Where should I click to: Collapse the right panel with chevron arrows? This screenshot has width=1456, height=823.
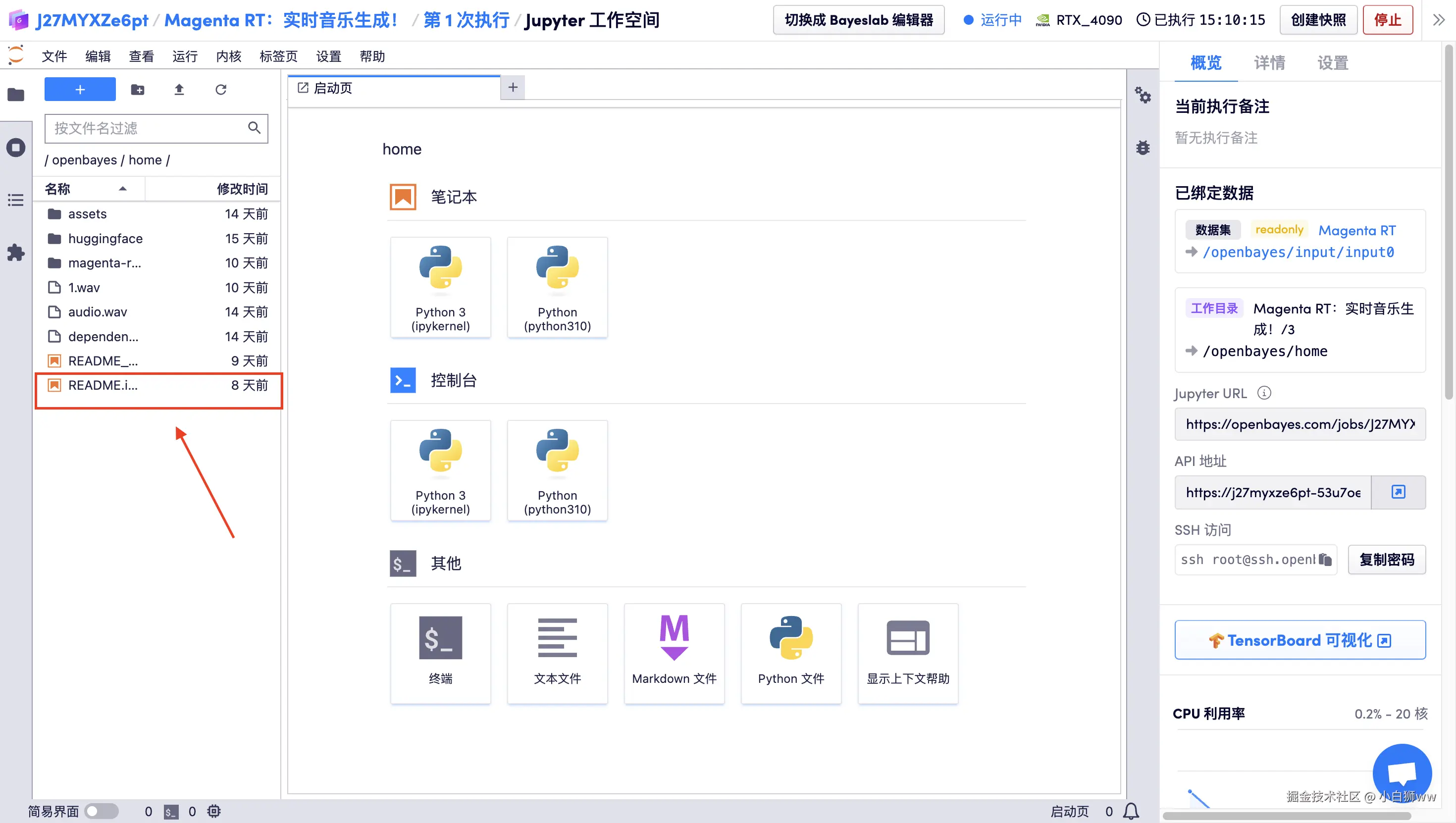[1439, 20]
